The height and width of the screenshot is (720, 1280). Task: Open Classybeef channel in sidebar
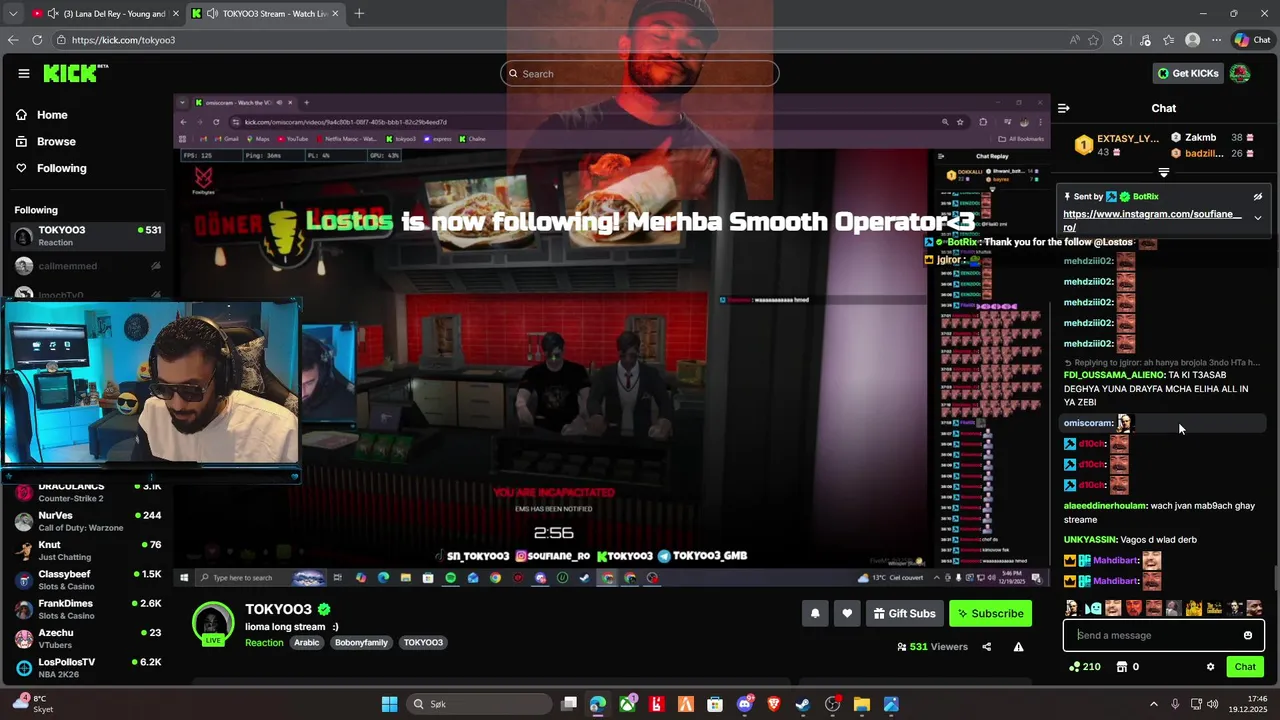pos(87,580)
